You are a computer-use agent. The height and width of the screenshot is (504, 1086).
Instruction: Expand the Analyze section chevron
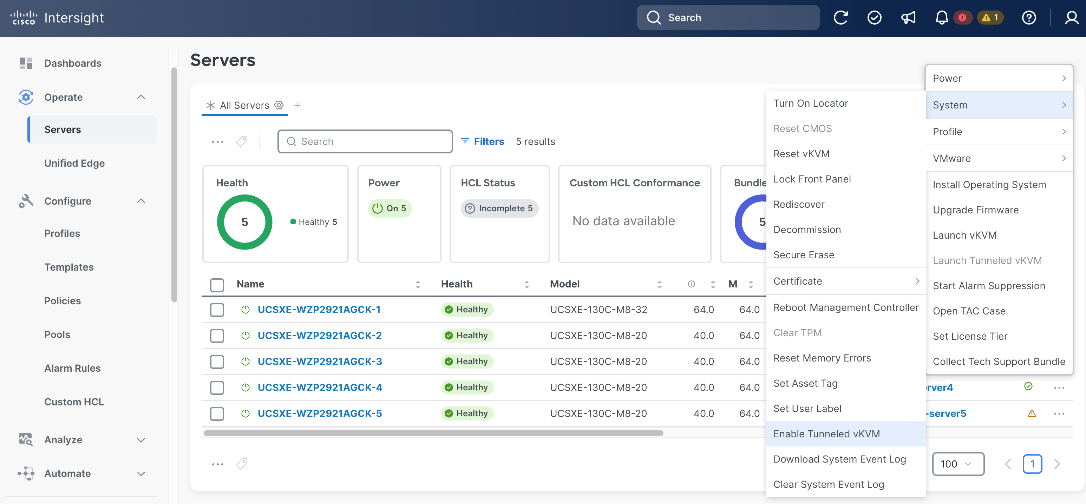(x=141, y=440)
